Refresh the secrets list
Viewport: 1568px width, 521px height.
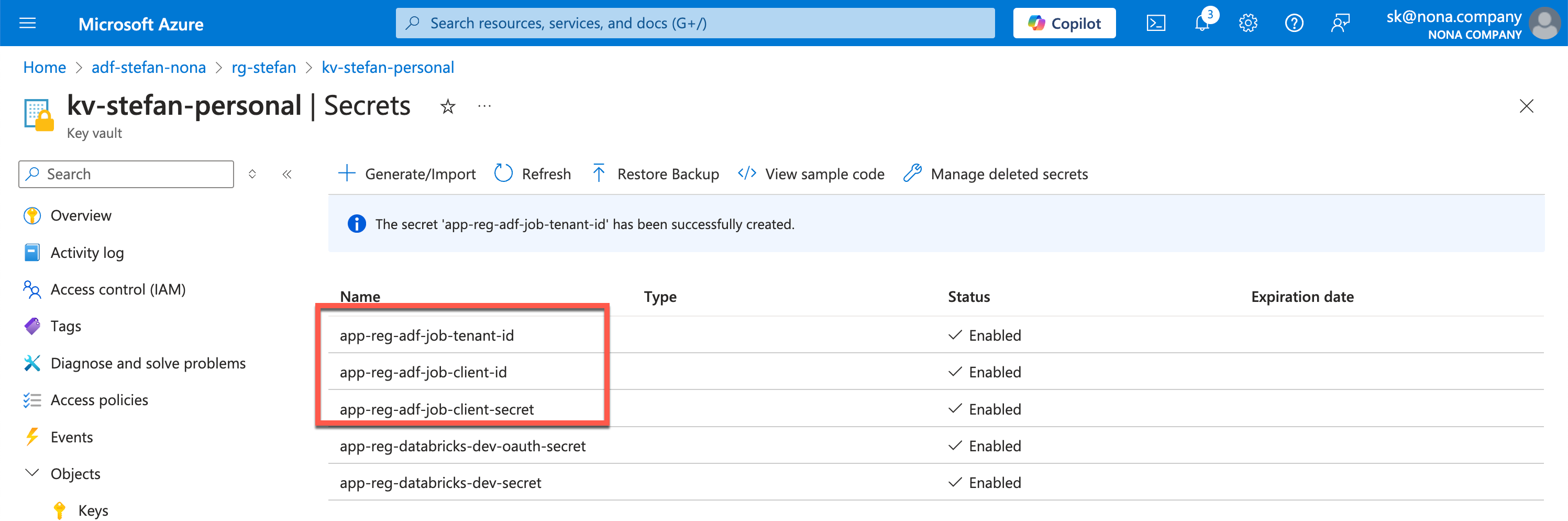tap(533, 174)
